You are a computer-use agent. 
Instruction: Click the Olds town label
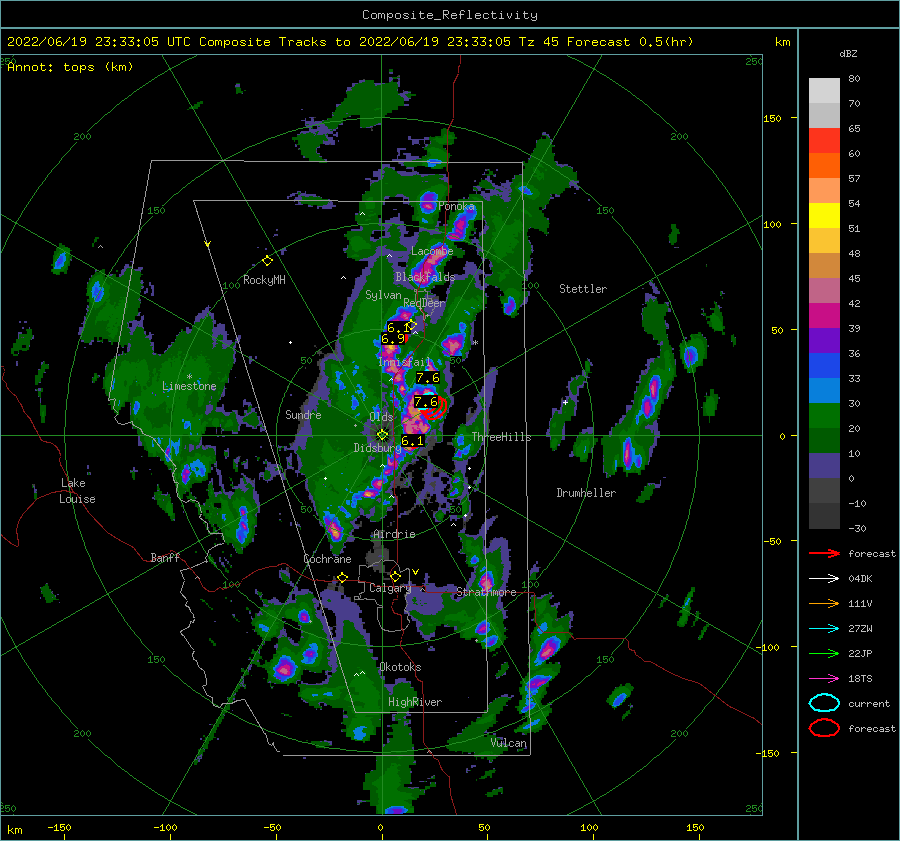pos(381,417)
